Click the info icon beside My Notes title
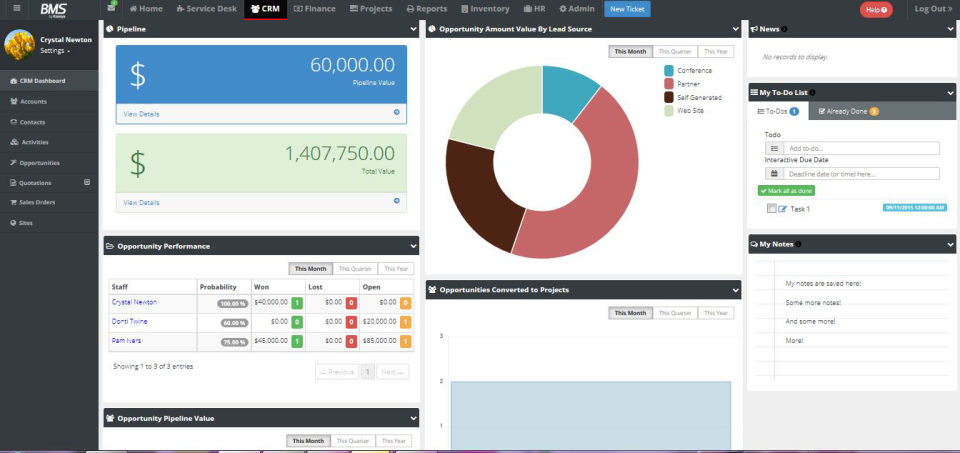This screenshot has height=453, width=960. (800, 244)
